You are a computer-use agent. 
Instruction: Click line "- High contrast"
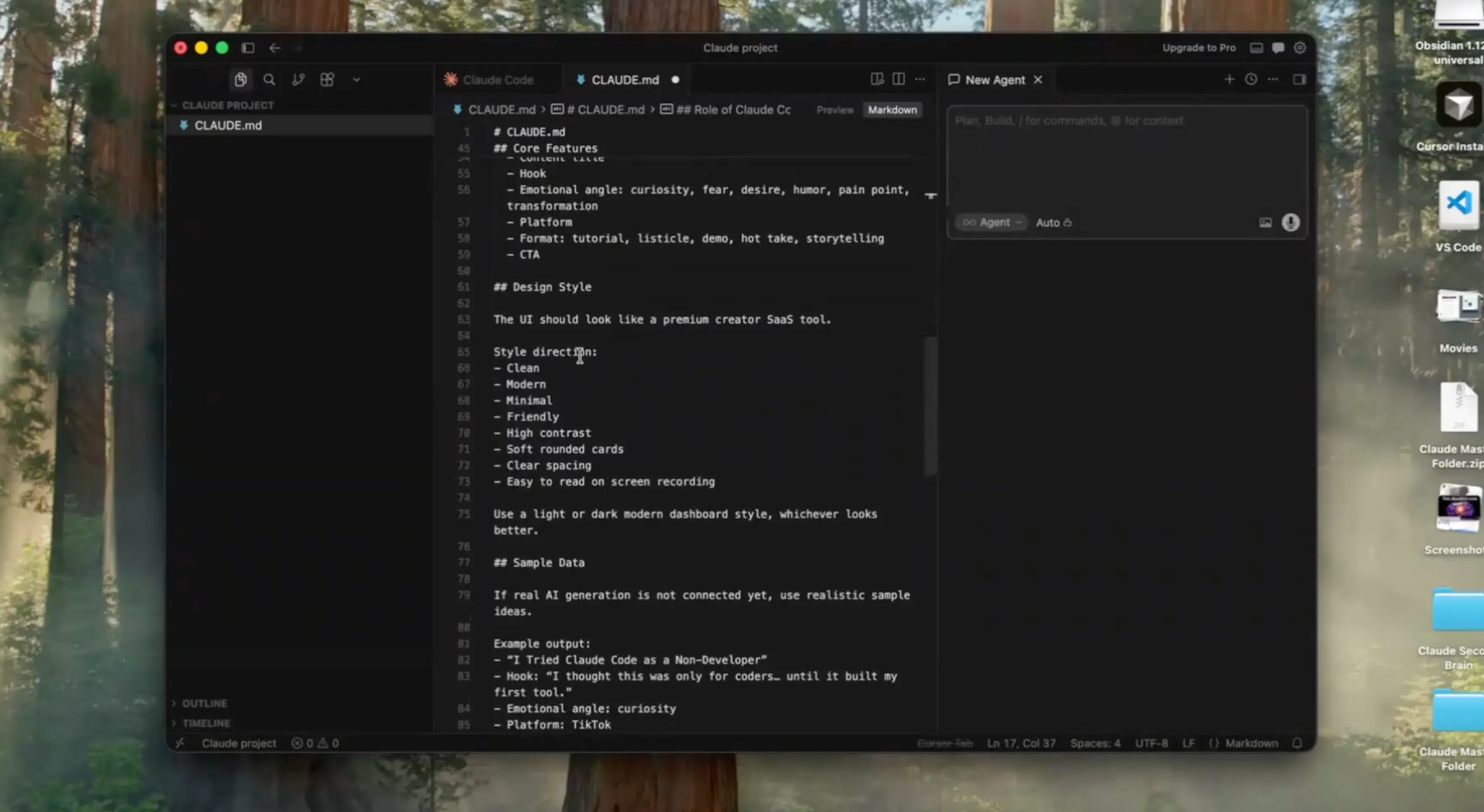[542, 433]
